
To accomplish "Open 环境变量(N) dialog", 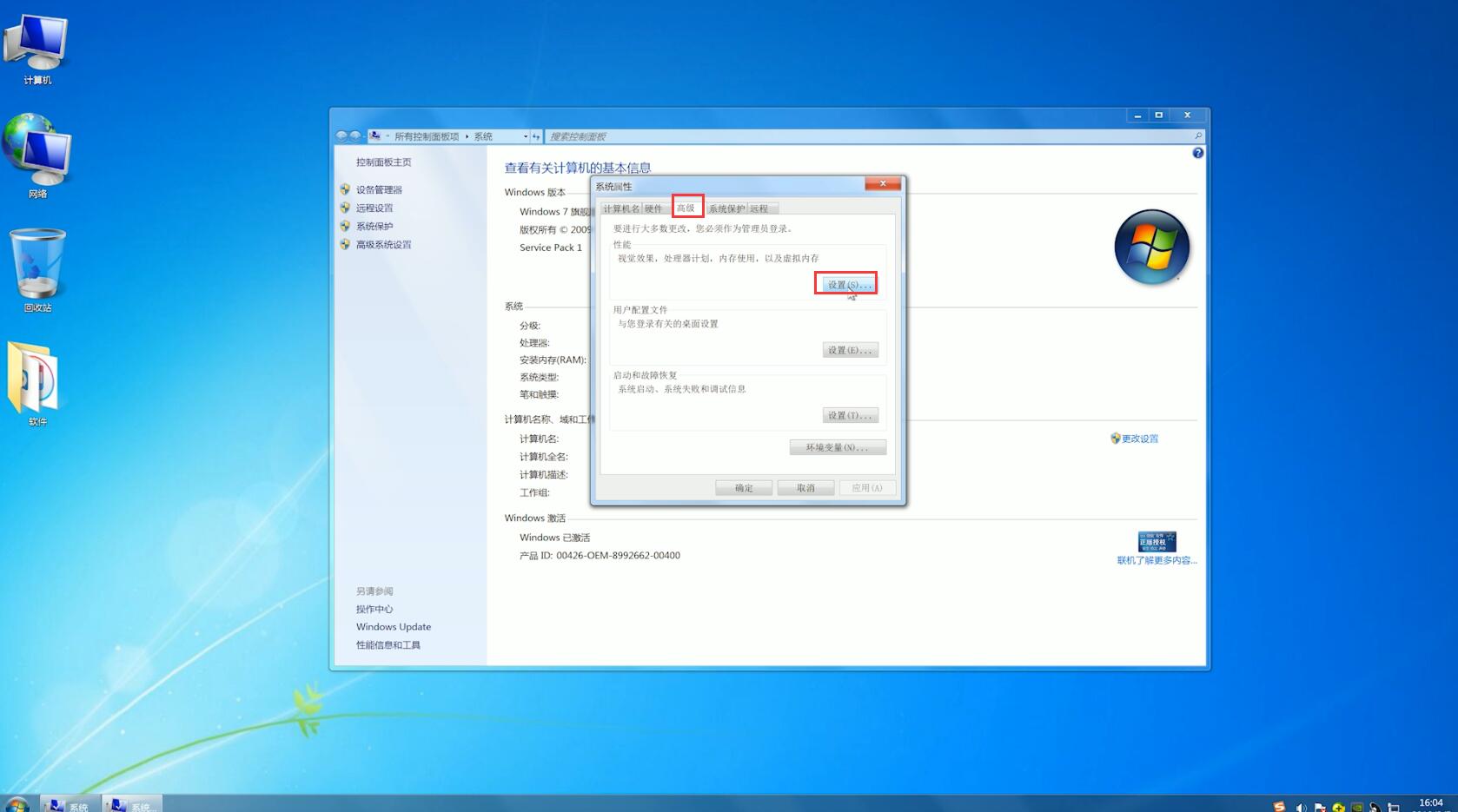I will [838, 447].
